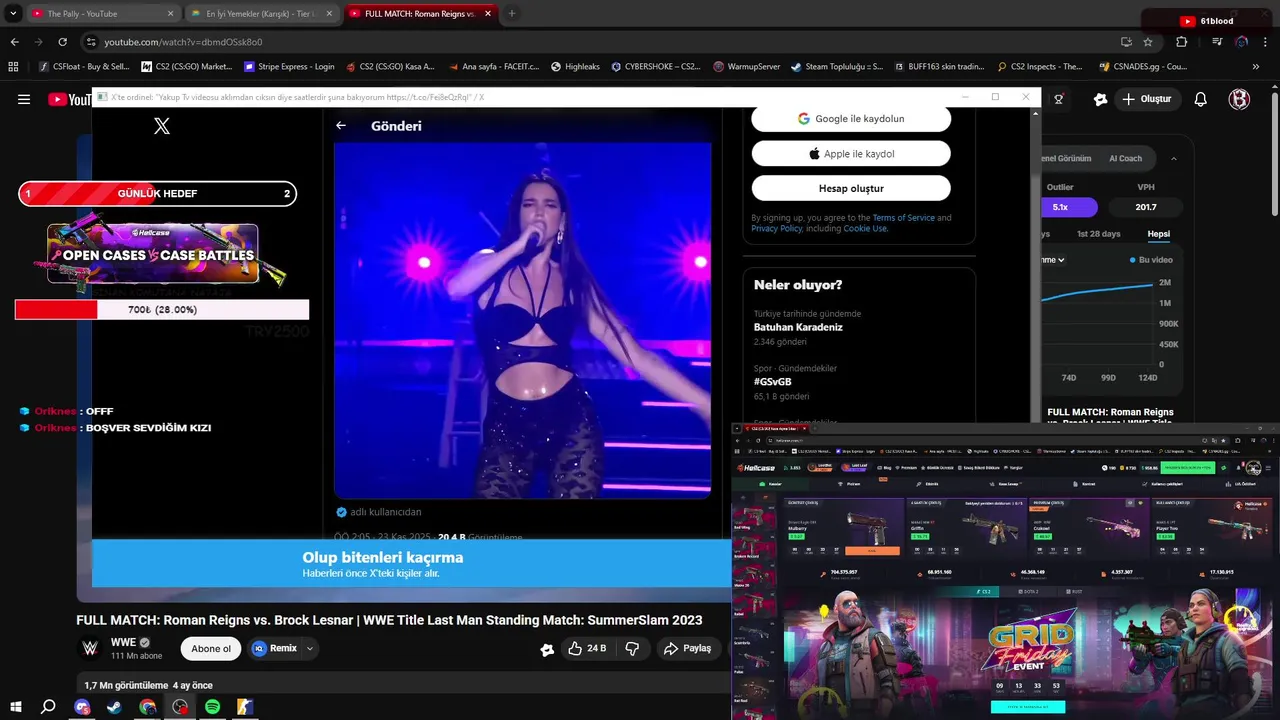Select the Hepsi time range tab

coord(1158,234)
